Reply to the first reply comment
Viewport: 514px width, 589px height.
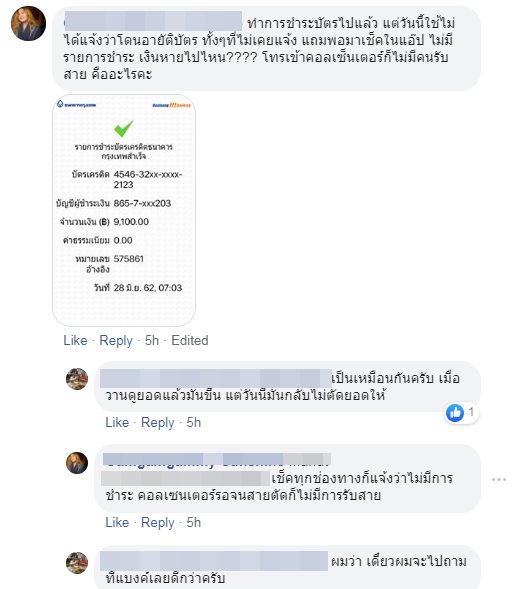point(157,422)
